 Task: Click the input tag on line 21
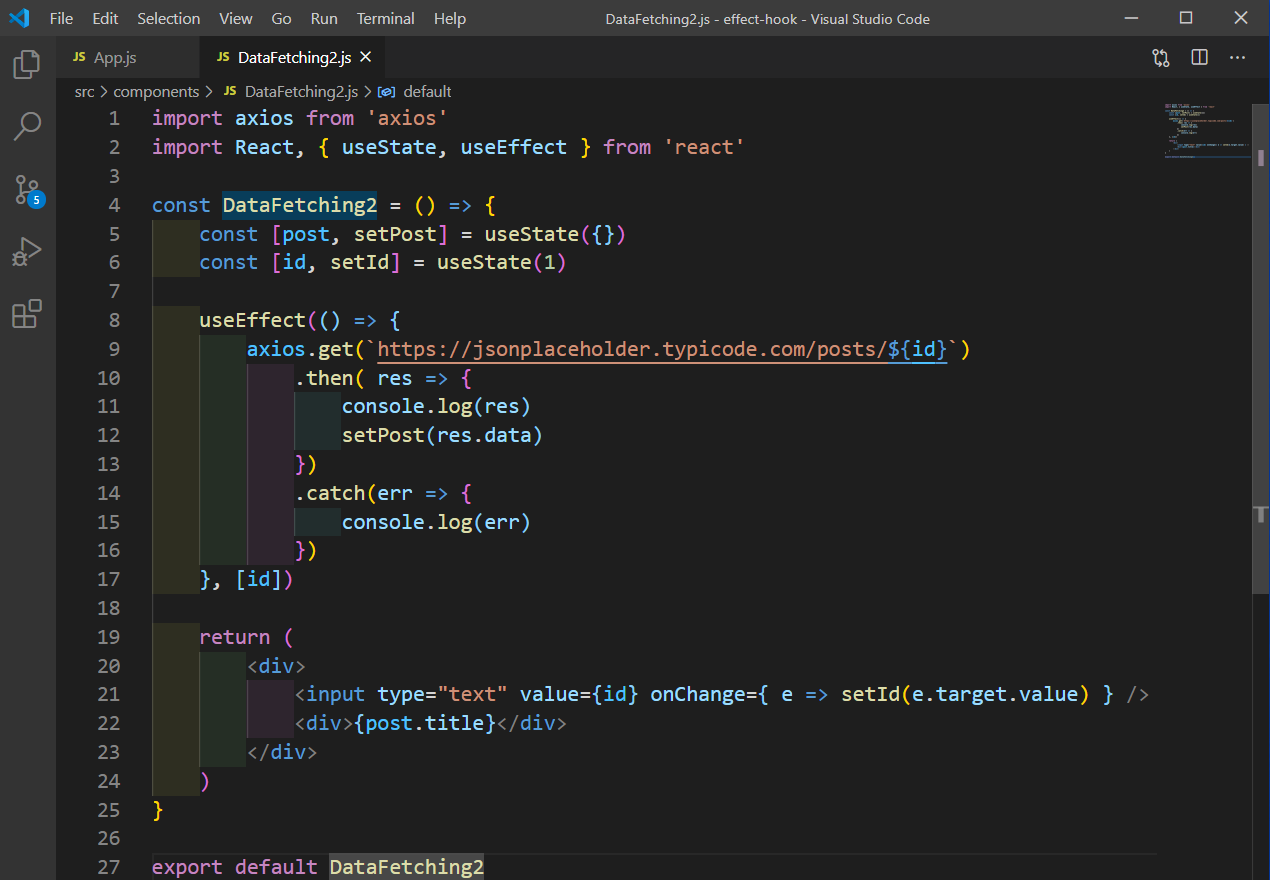click(336, 694)
